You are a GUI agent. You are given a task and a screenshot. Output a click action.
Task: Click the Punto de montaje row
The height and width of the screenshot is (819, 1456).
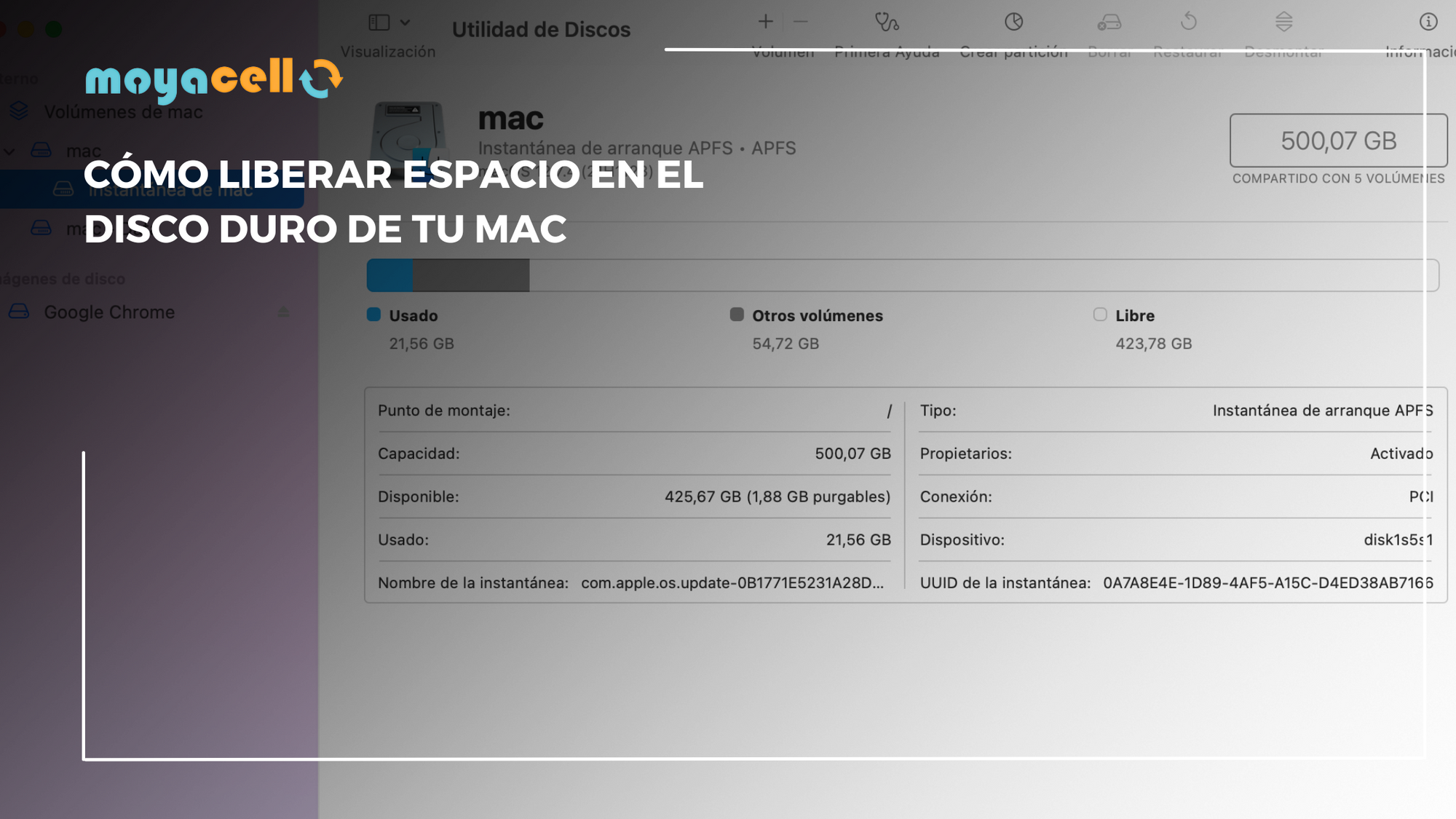634,411
